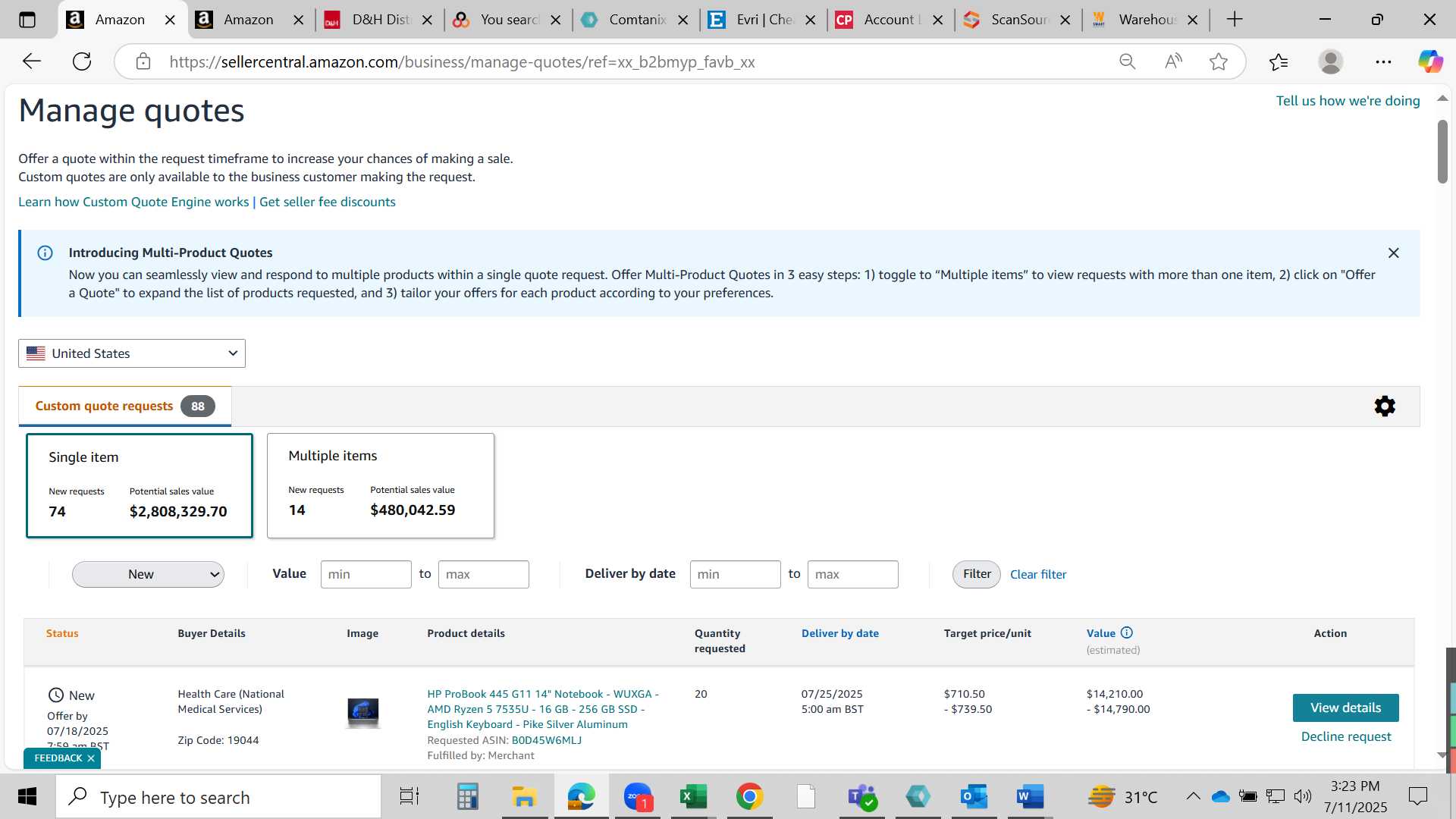Open Outlook from taskbar

coord(974,797)
